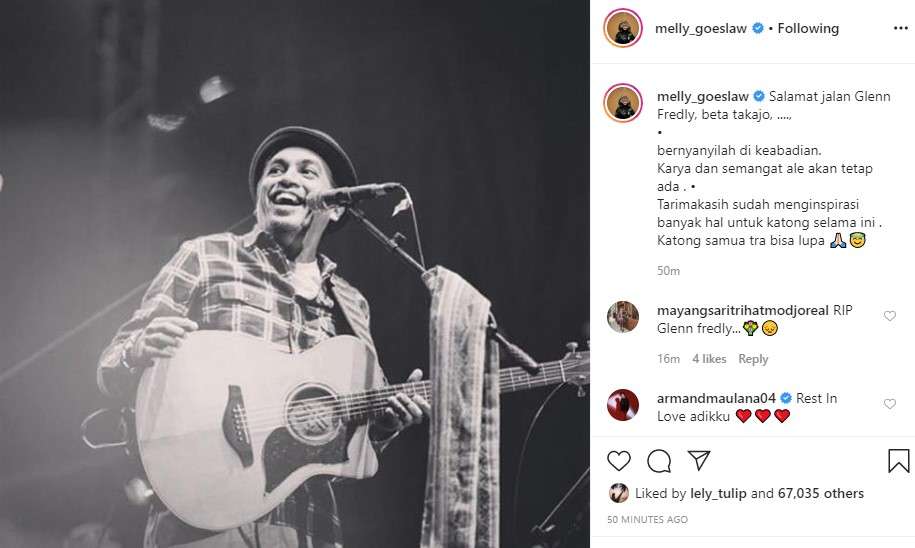The width and height of the screenshot is (915, 548).
Task: Like the post with heart icon
Action: 620,461
